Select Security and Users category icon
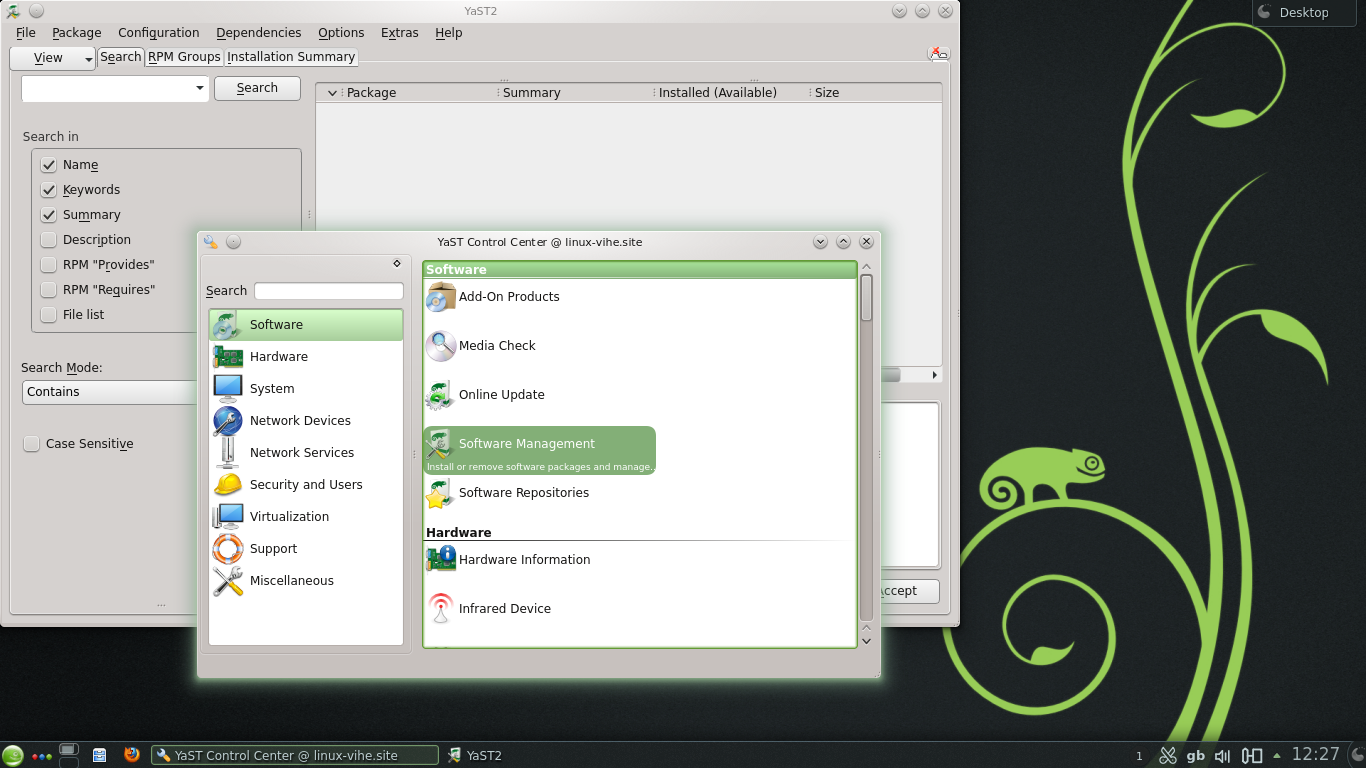This screenshot has height=768, width=1366. click(x=228, y=485)
